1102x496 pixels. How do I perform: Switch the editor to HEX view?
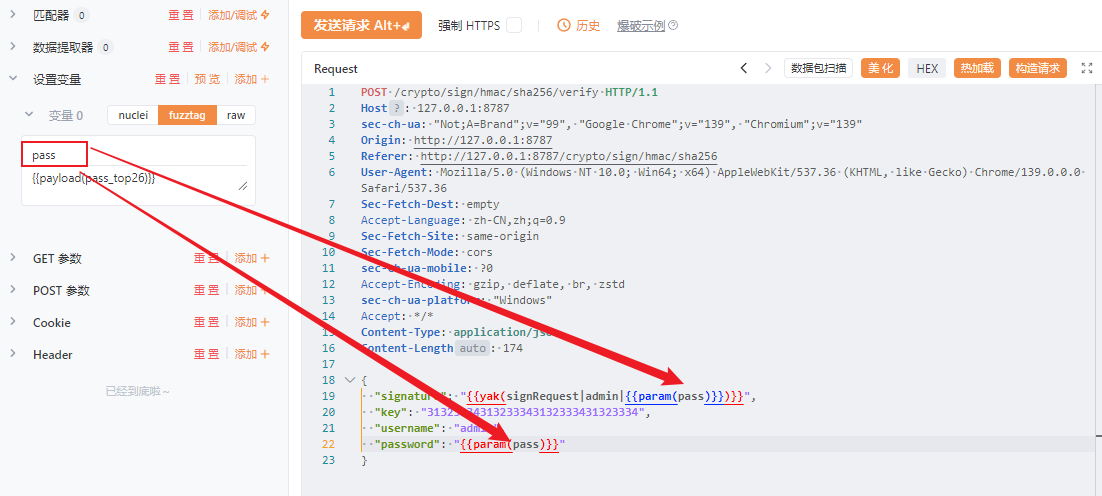point(927,68)
